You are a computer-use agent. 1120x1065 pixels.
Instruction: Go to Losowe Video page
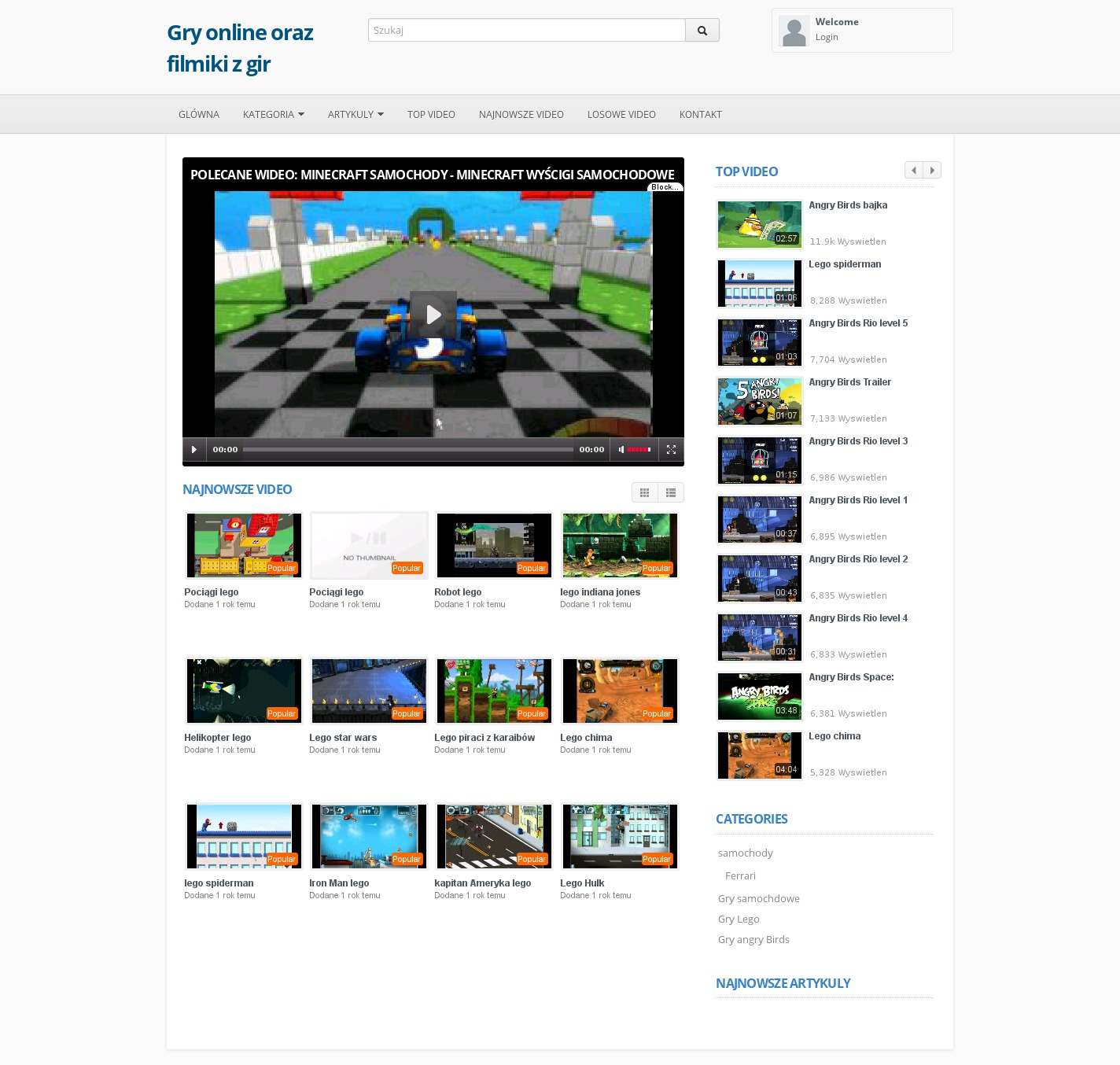pyautogui.click(x=621, y=115)
